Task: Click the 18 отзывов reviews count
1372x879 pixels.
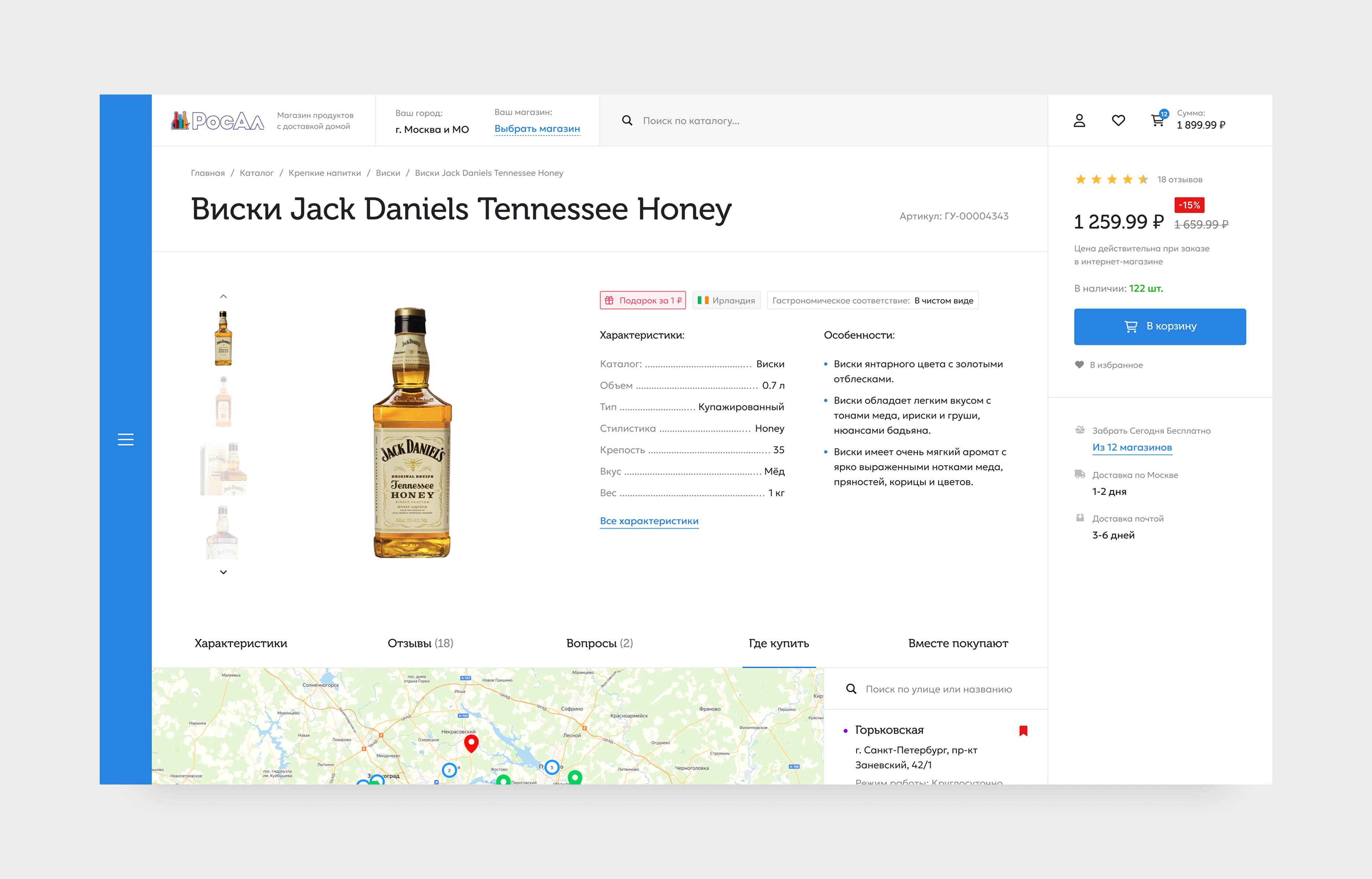Action: click(1180, 180)
